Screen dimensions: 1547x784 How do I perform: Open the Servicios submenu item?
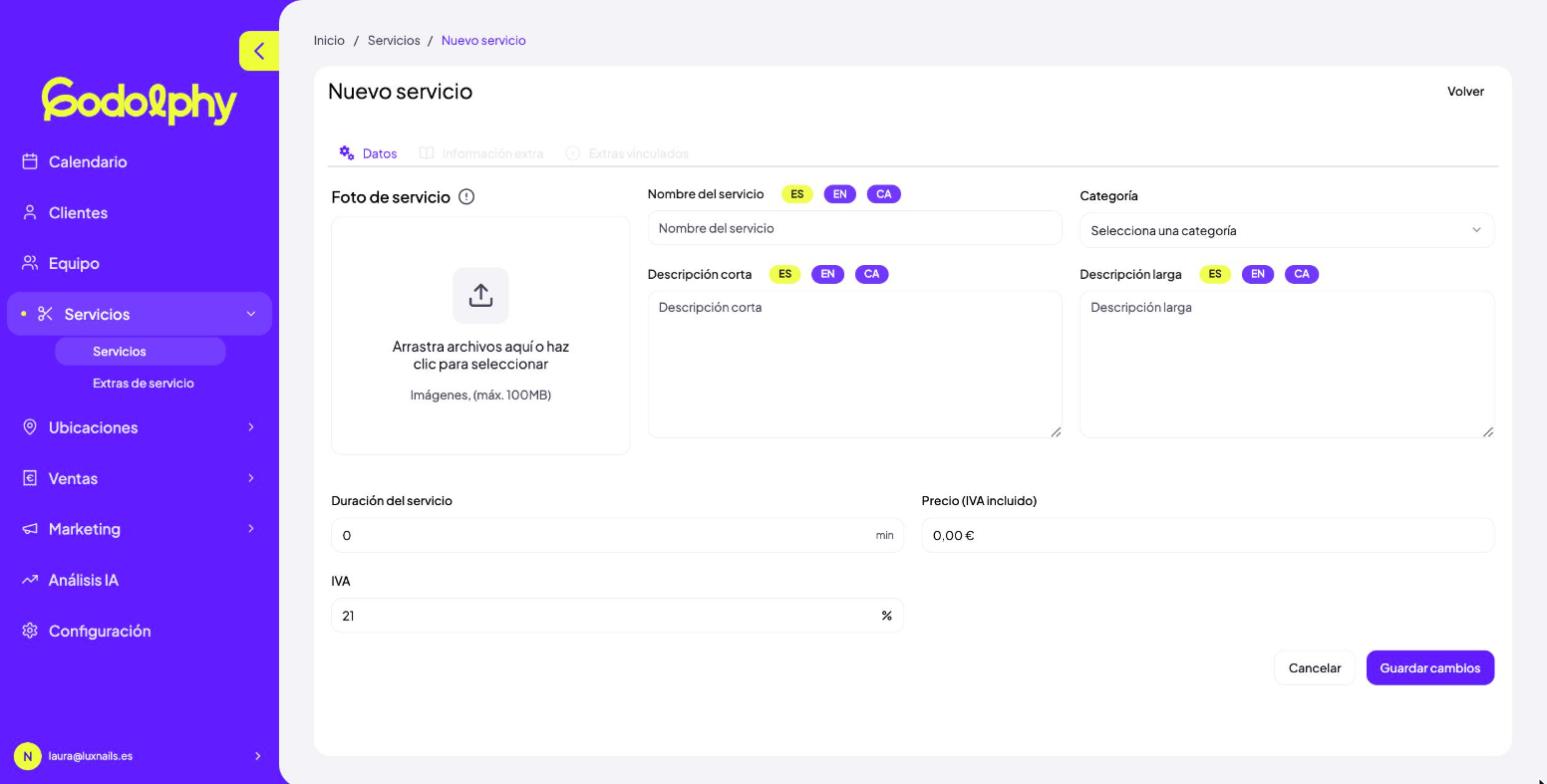tap(140, 351)
